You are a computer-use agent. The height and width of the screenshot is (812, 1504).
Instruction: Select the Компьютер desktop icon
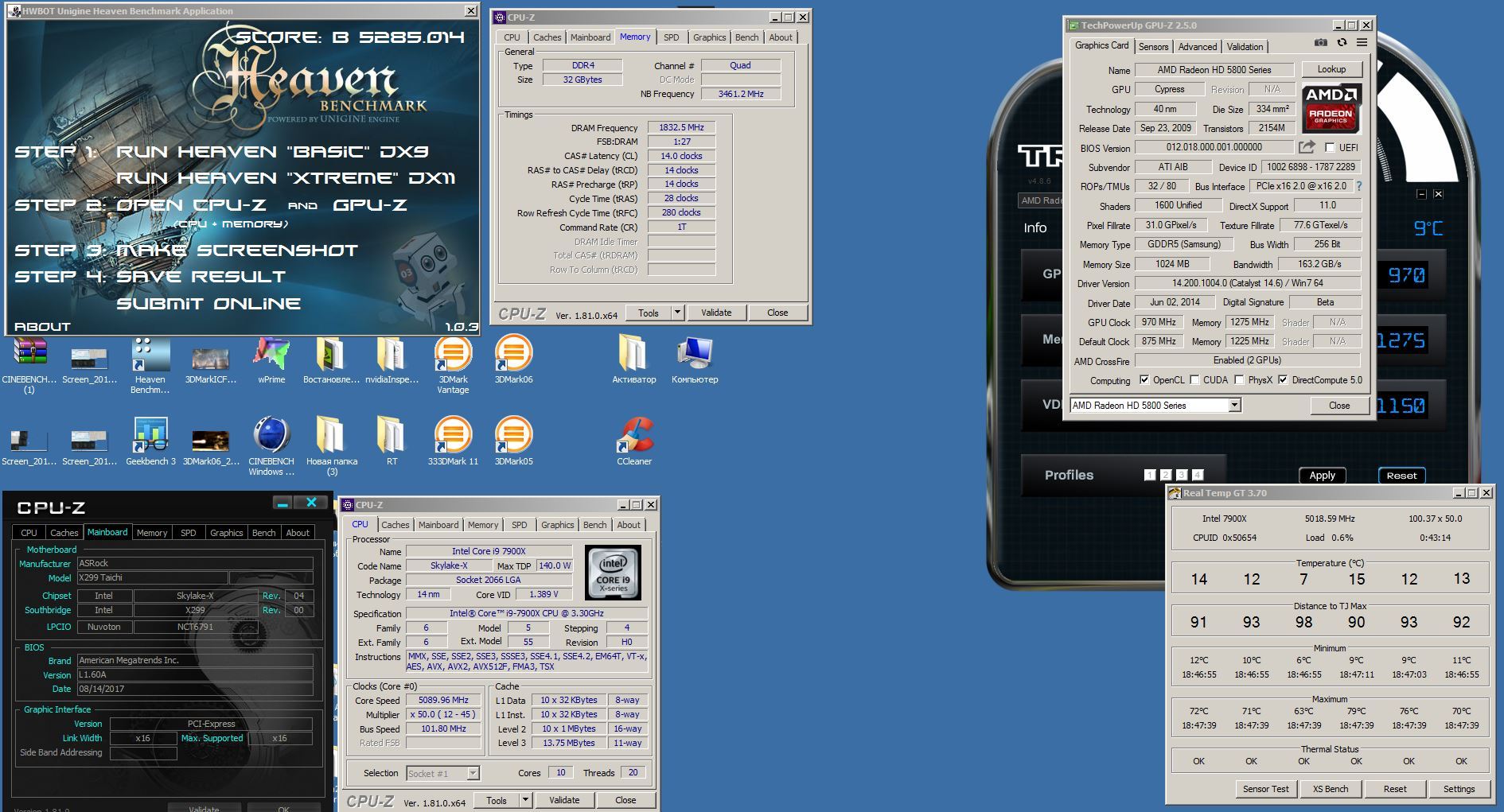695,359
